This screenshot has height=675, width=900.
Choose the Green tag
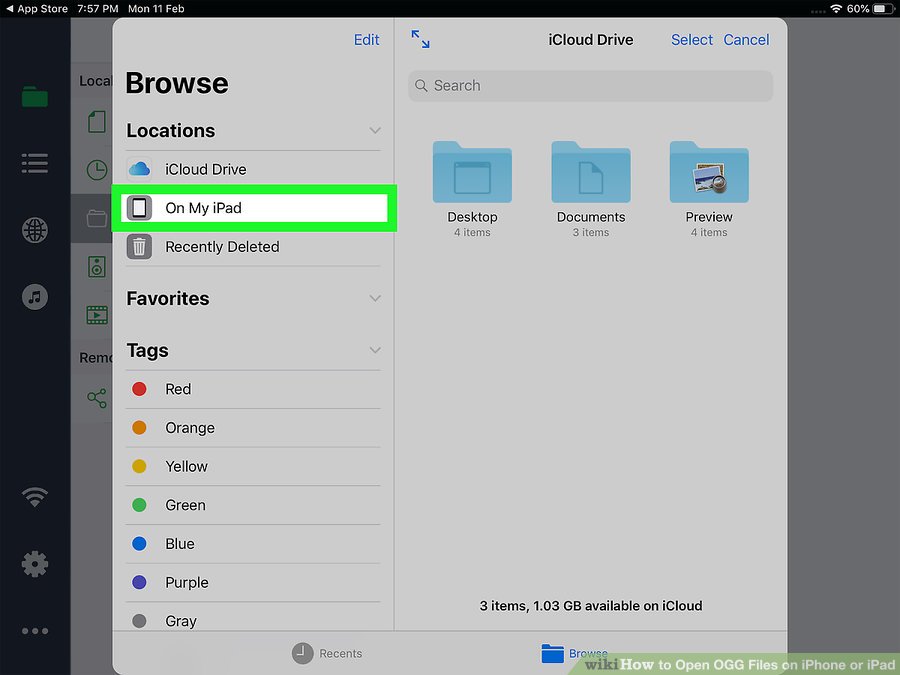coord(253,505)
